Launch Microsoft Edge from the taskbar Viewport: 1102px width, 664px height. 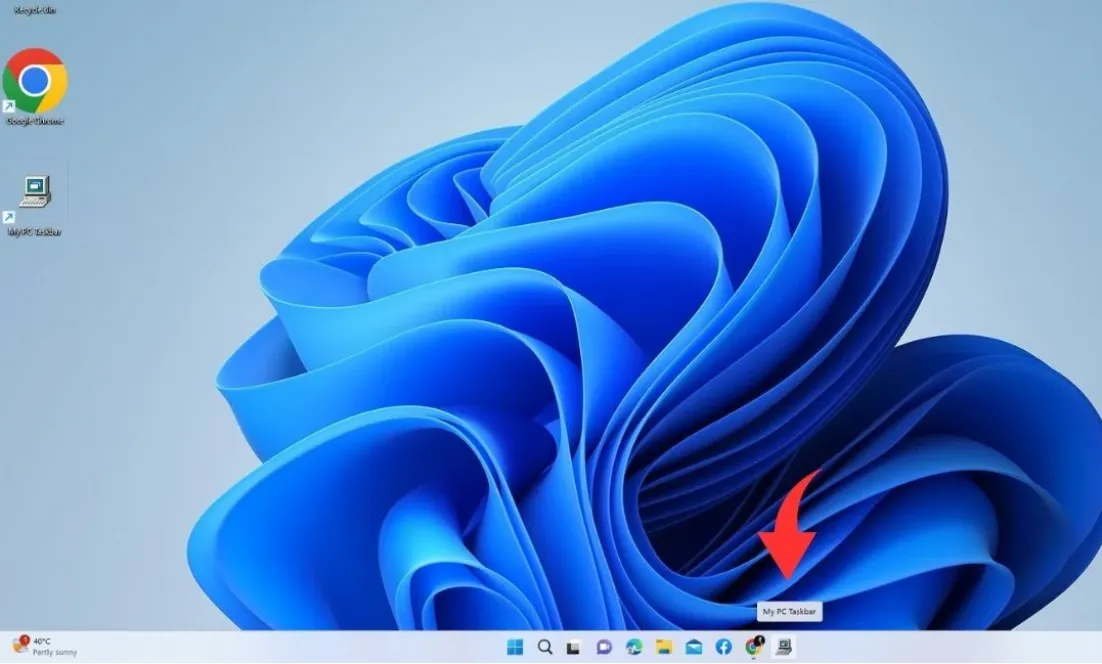click(632, 647)
